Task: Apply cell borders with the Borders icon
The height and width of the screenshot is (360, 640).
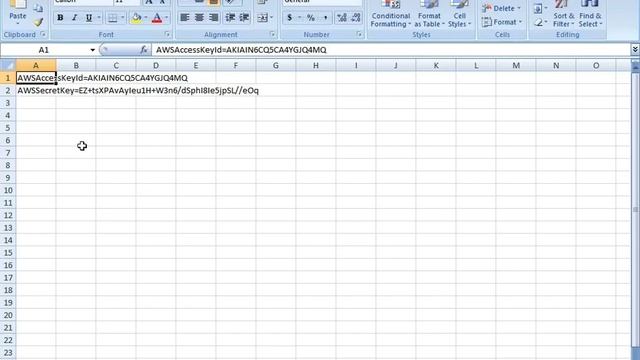Action: tap(112, 18)
